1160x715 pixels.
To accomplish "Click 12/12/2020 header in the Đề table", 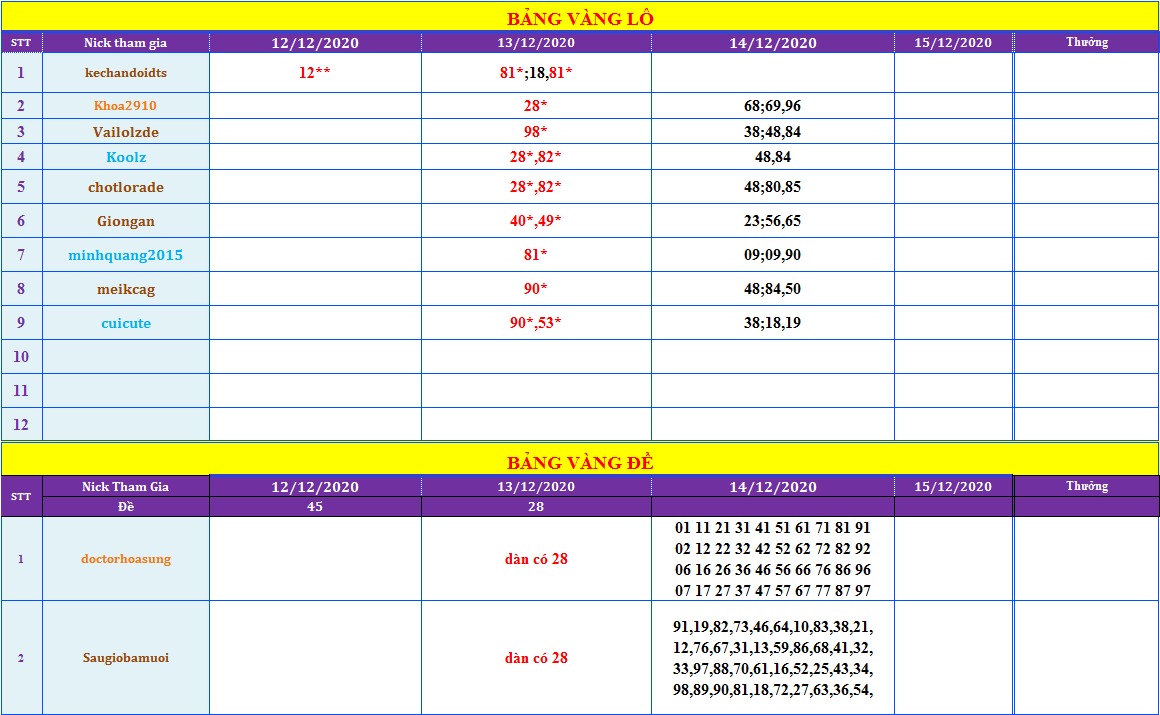I will (315, 486).
